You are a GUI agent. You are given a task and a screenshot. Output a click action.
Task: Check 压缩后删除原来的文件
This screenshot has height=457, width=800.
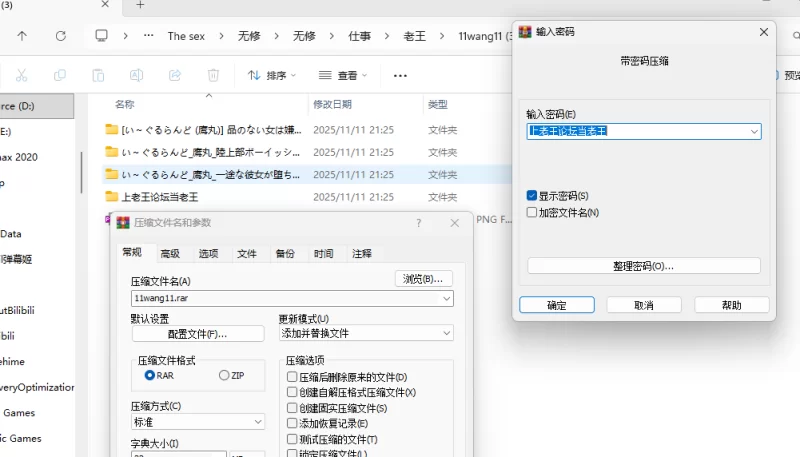coord(292,377)
